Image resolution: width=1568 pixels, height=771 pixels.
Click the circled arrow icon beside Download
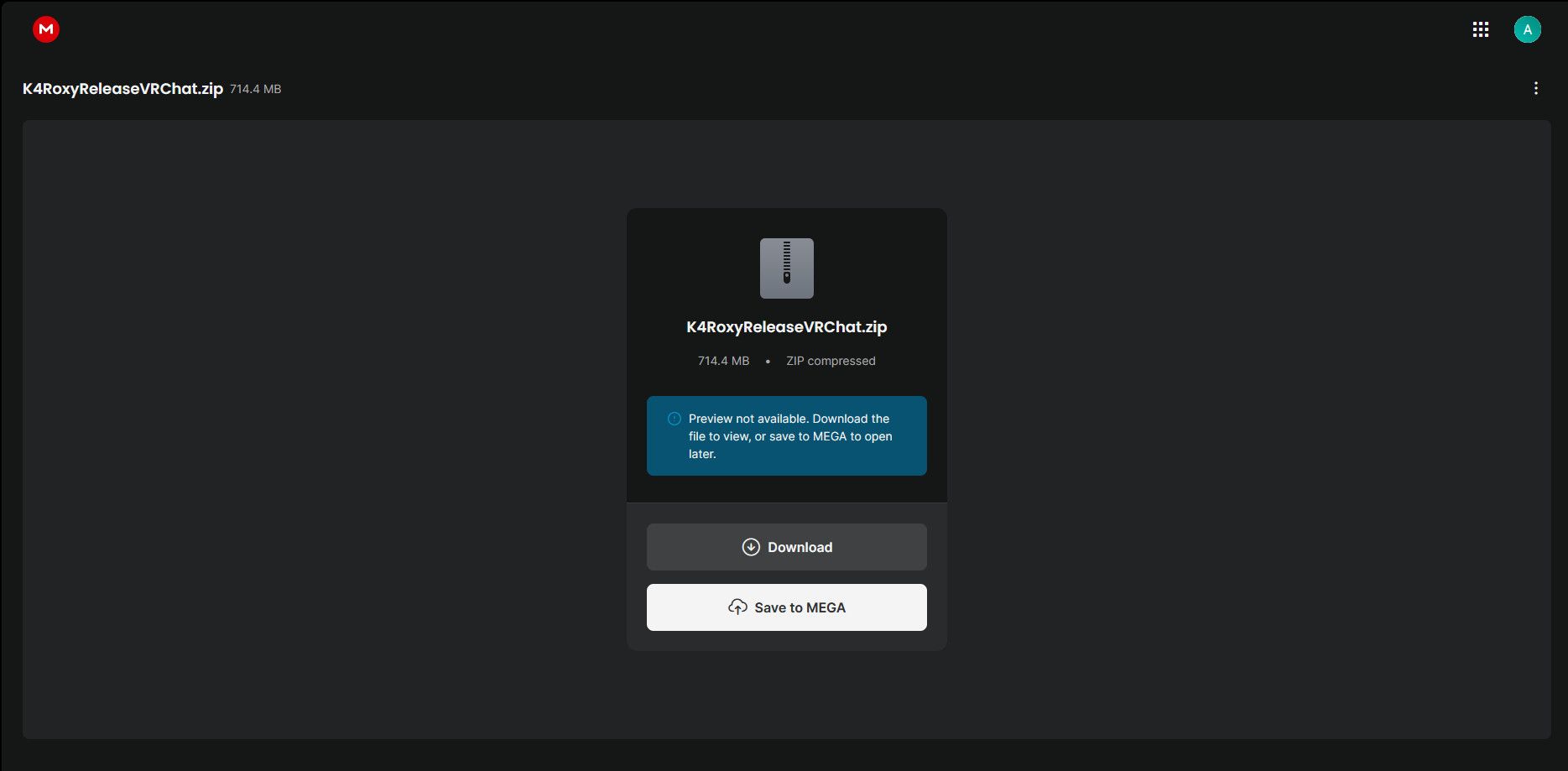[x=751, y=547]
